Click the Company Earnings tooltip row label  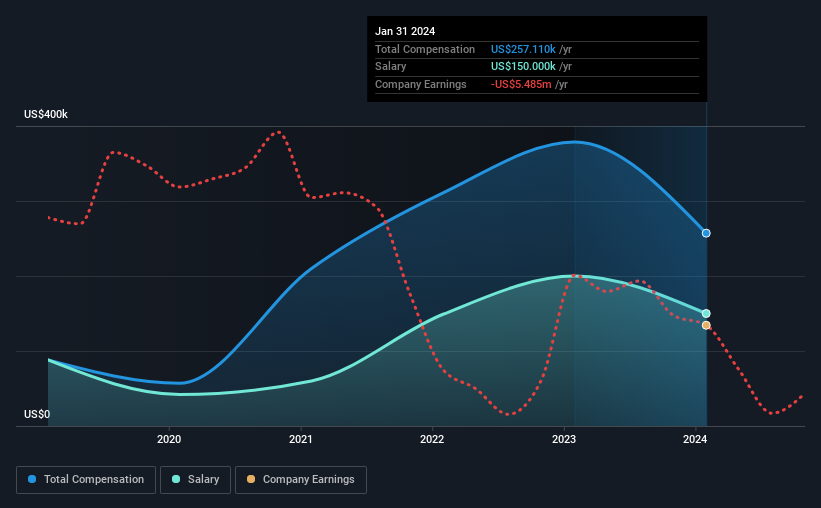coord(420,84)
